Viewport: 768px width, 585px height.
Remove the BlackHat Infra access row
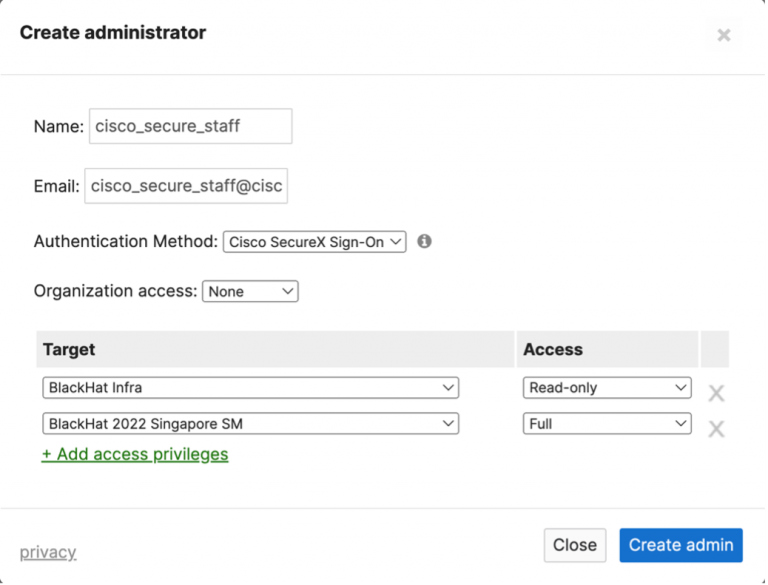716,393
